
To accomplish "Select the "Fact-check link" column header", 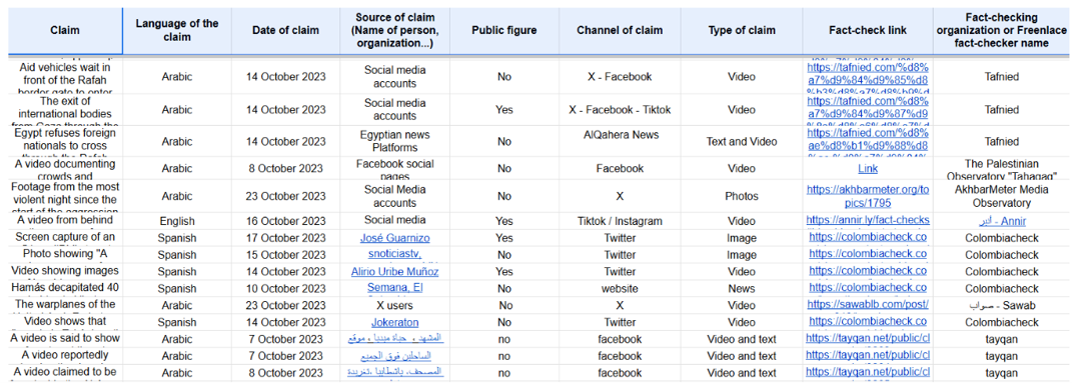I will 868,31.
